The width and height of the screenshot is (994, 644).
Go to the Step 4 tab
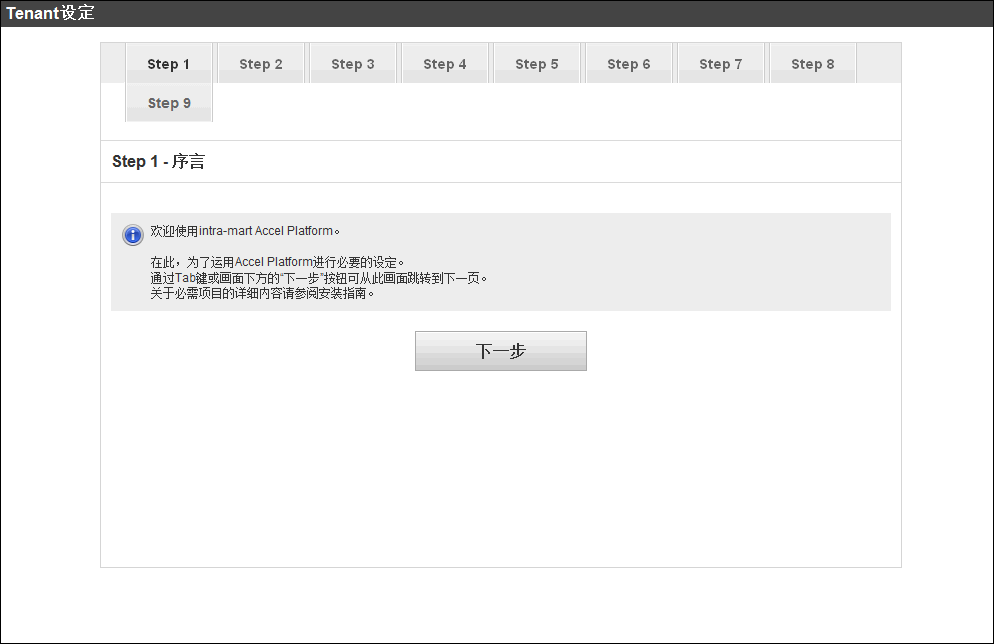pyautogui.click(x=444, y=63)
